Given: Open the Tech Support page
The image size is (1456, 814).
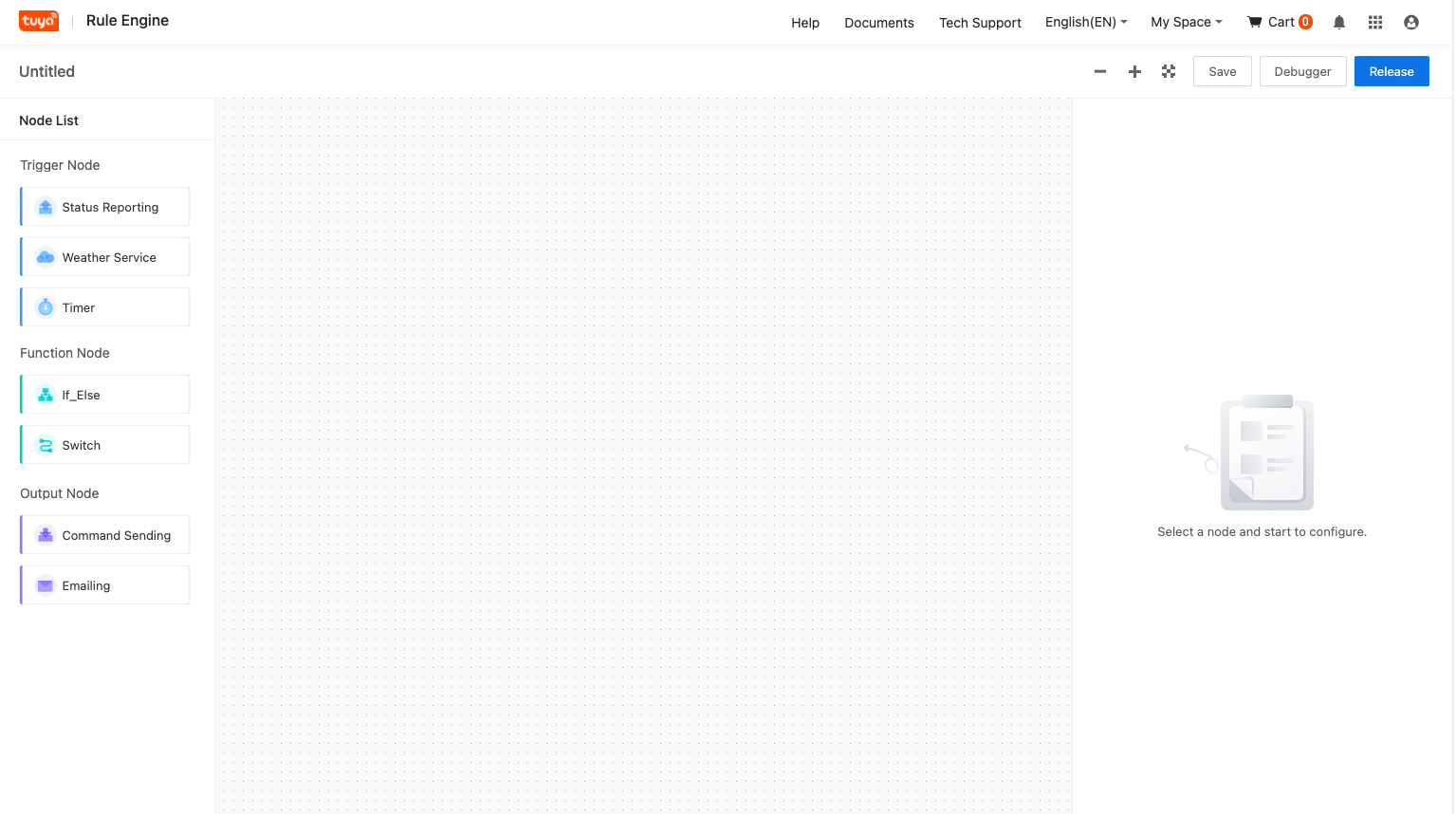Looking at the screenshot, I should 980,23.
